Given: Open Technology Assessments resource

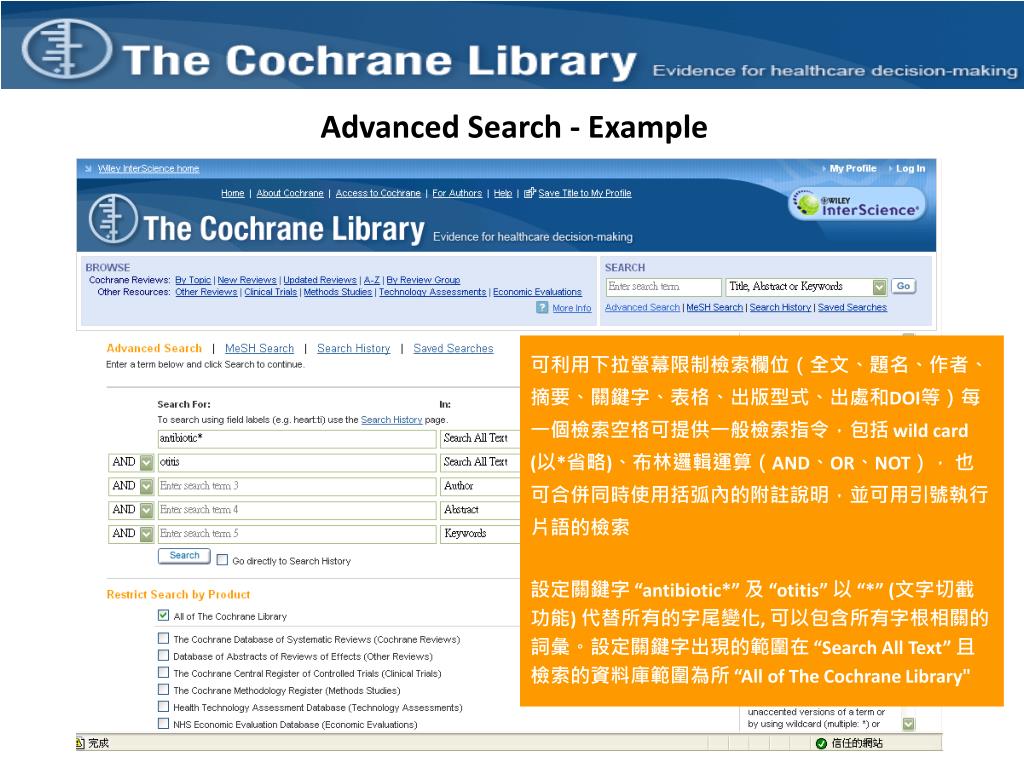Looking at the screenshot, I should [432, 292].
